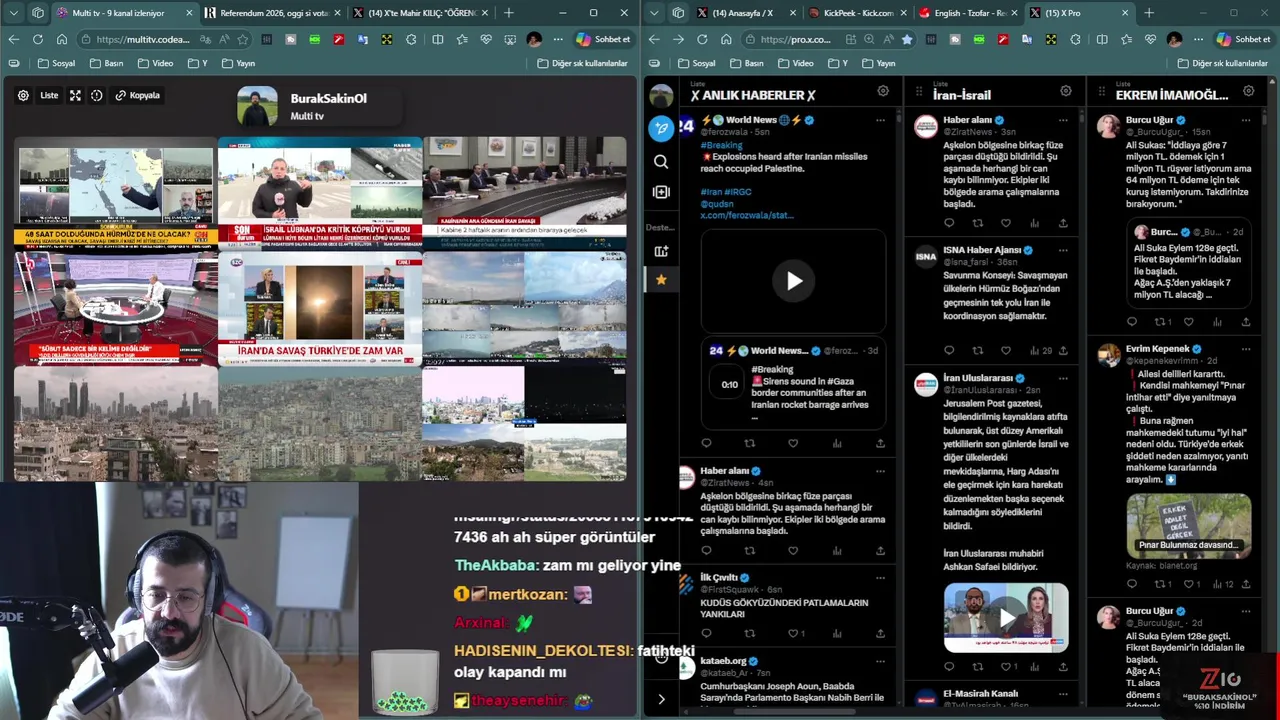
Task: Open EKREM İMAMOĞLU column settings
Action: [1249, 91]
